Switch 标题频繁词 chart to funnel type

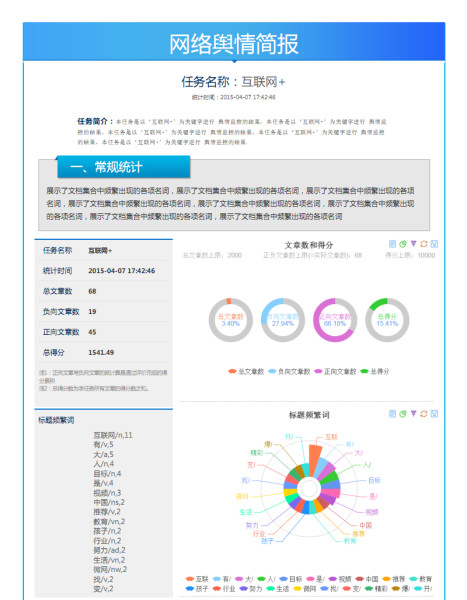click(x=413, y=414)
